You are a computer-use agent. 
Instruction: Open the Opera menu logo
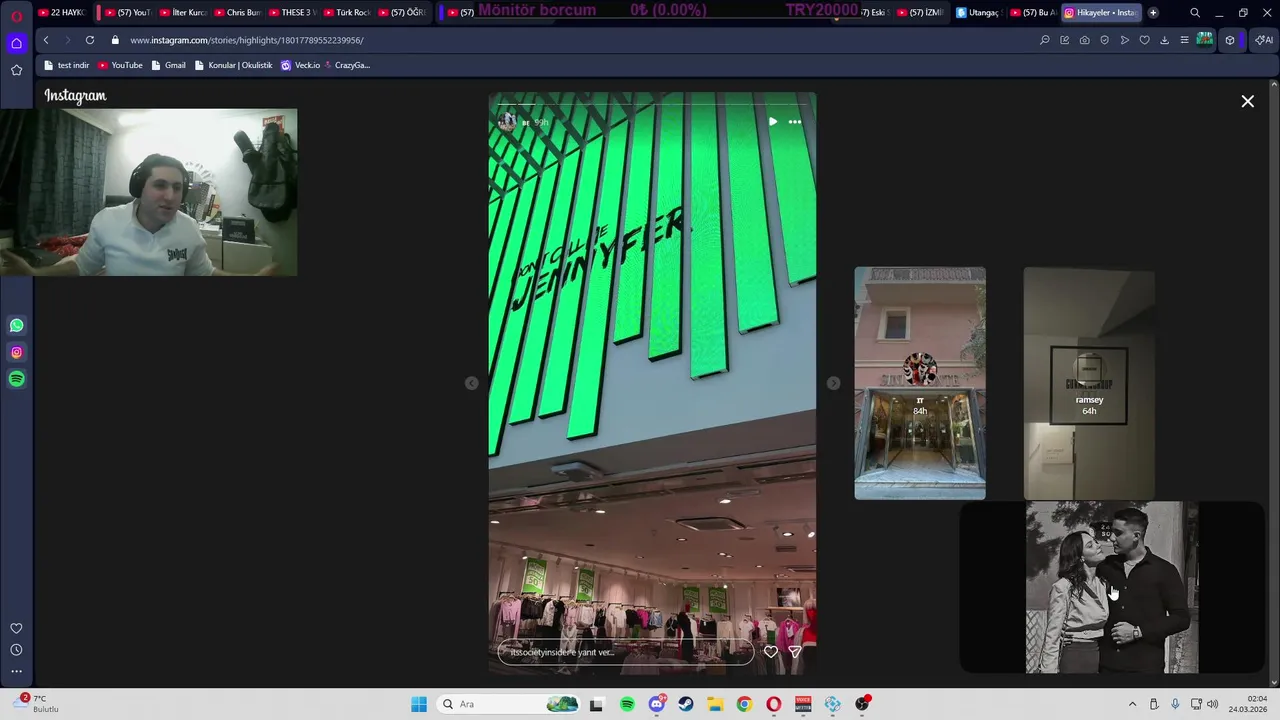click(x=16, y=16)
